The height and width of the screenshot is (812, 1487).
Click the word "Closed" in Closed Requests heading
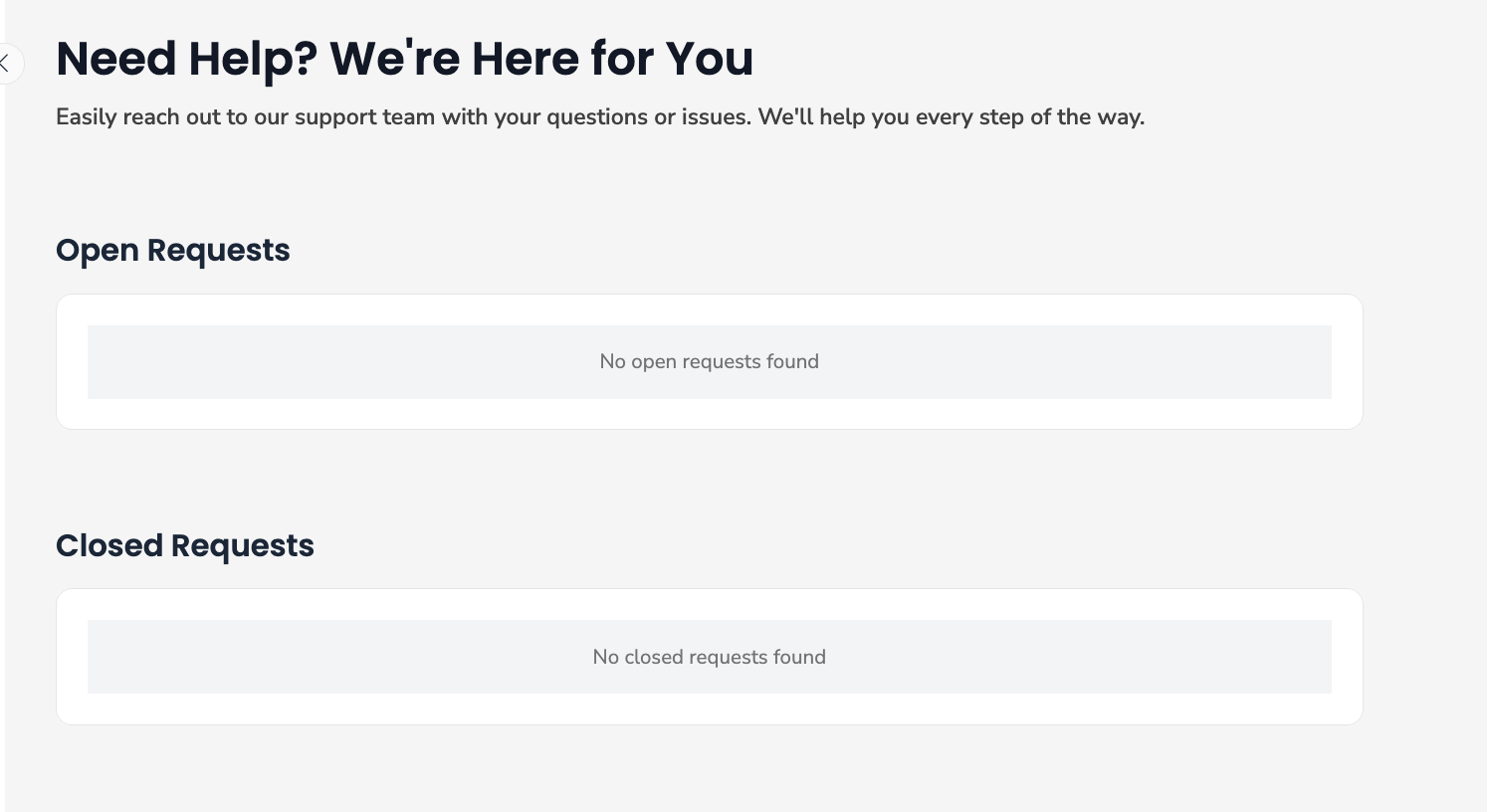109,546
